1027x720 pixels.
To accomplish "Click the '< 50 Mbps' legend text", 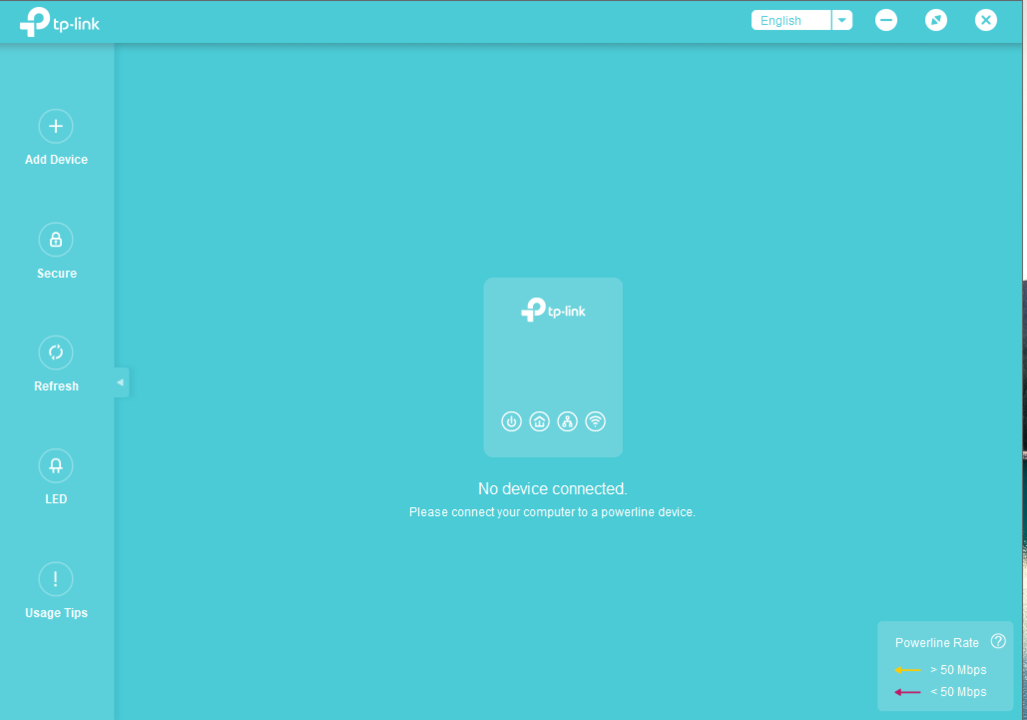I will pyautogui.click(x=958, y=692).
